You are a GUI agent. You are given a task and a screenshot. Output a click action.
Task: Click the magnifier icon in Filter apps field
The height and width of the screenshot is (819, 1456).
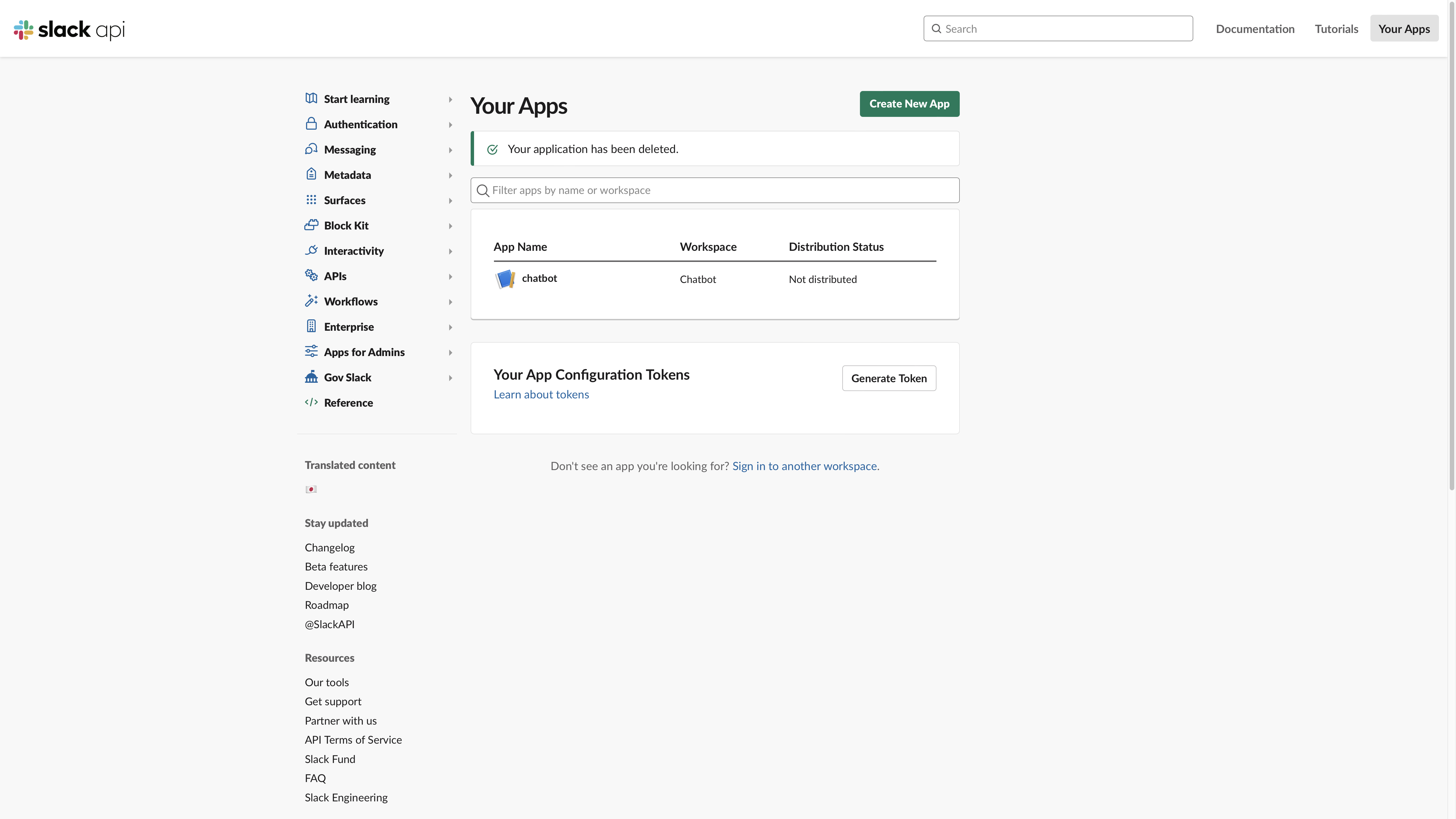[483, 191]
